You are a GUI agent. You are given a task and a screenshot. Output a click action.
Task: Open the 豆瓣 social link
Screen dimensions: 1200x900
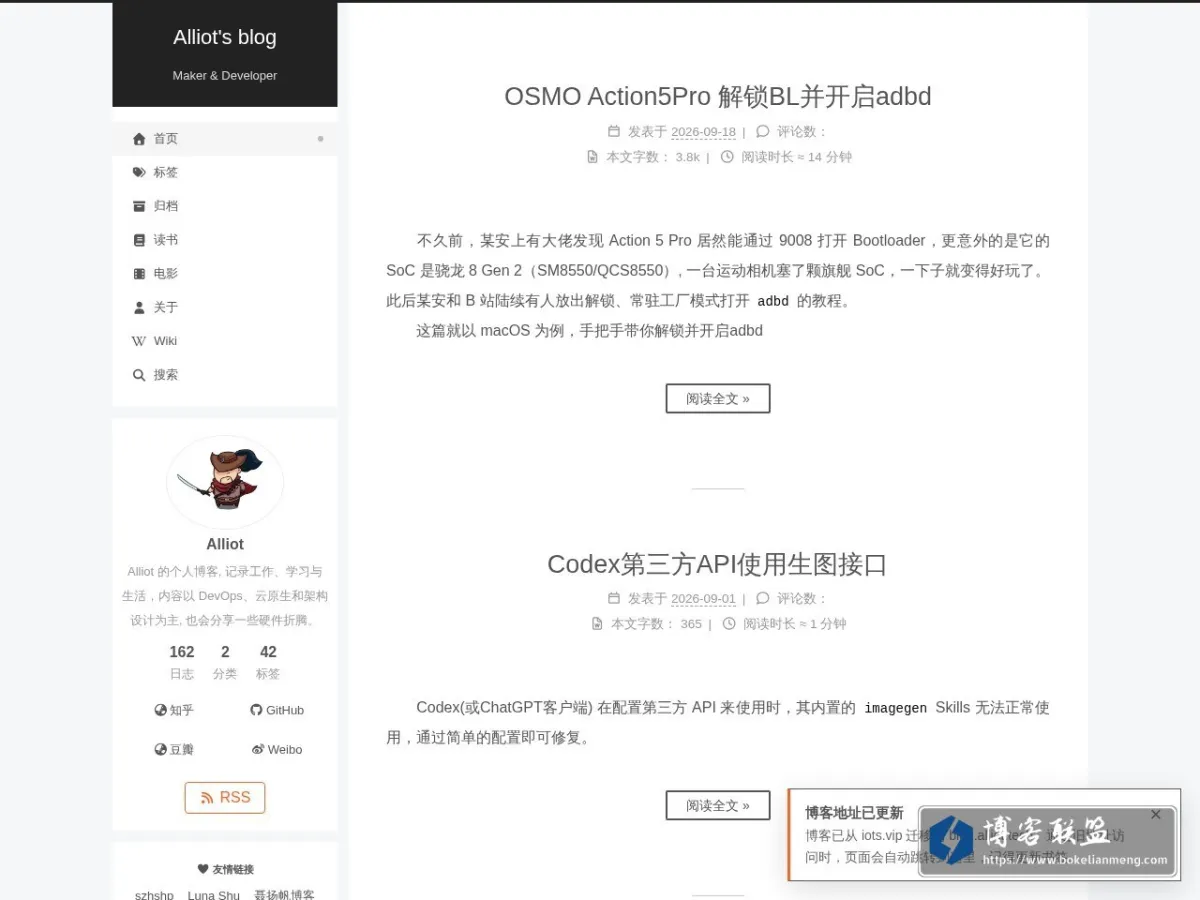click(x=174, y=749)
